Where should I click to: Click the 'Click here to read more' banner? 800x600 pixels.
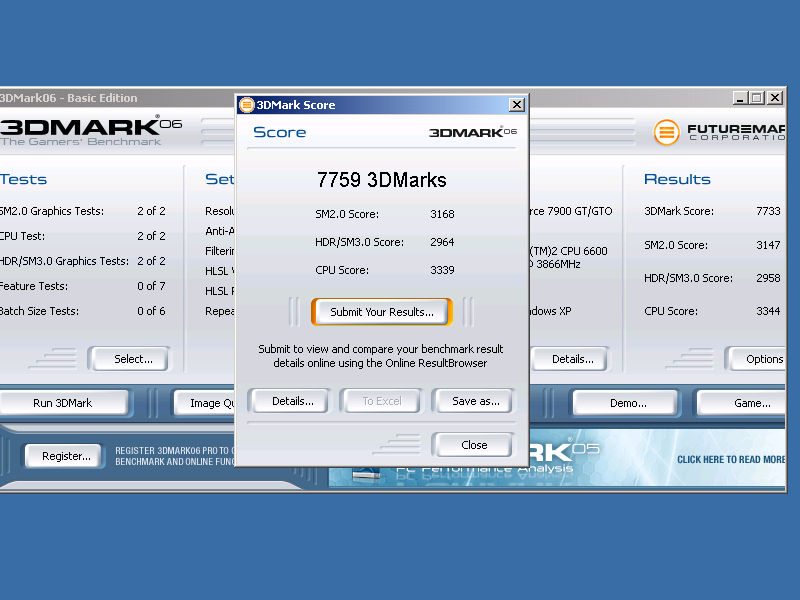pos(731,459)
